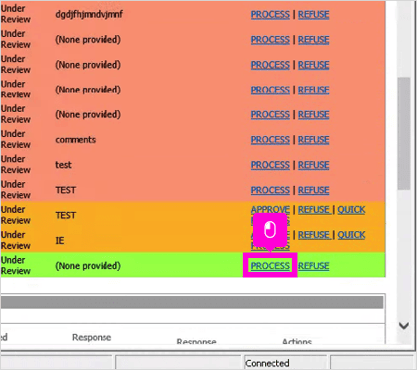Select "(None provided)" in the green row

click(88, 266)
